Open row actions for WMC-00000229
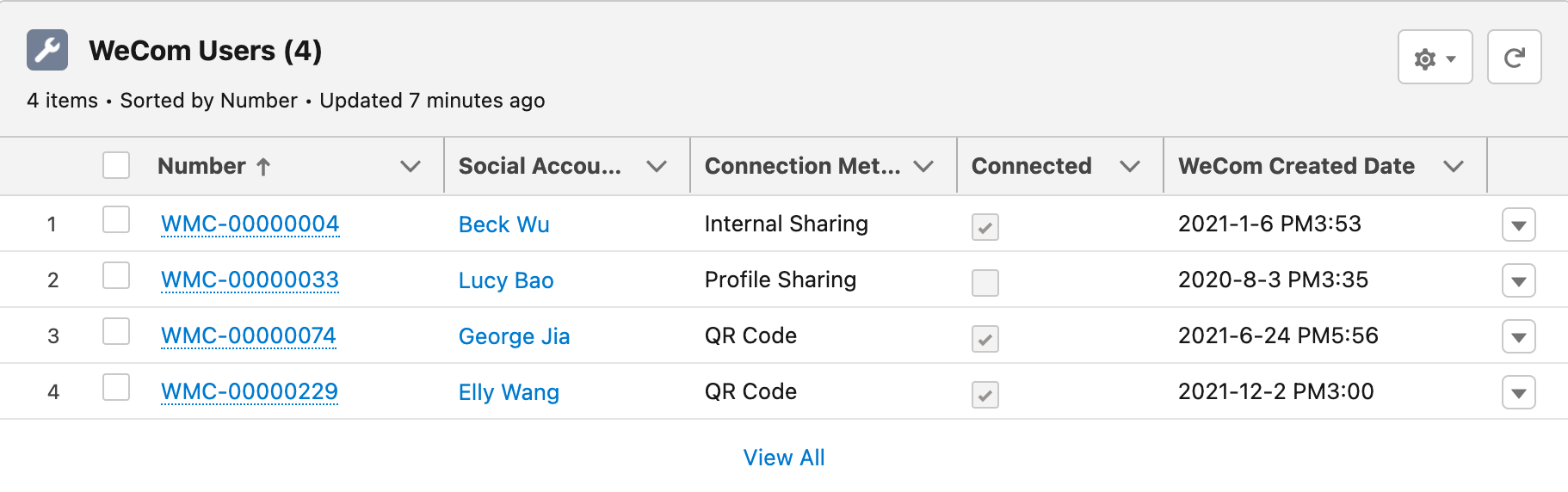 tap(1519, 393)
